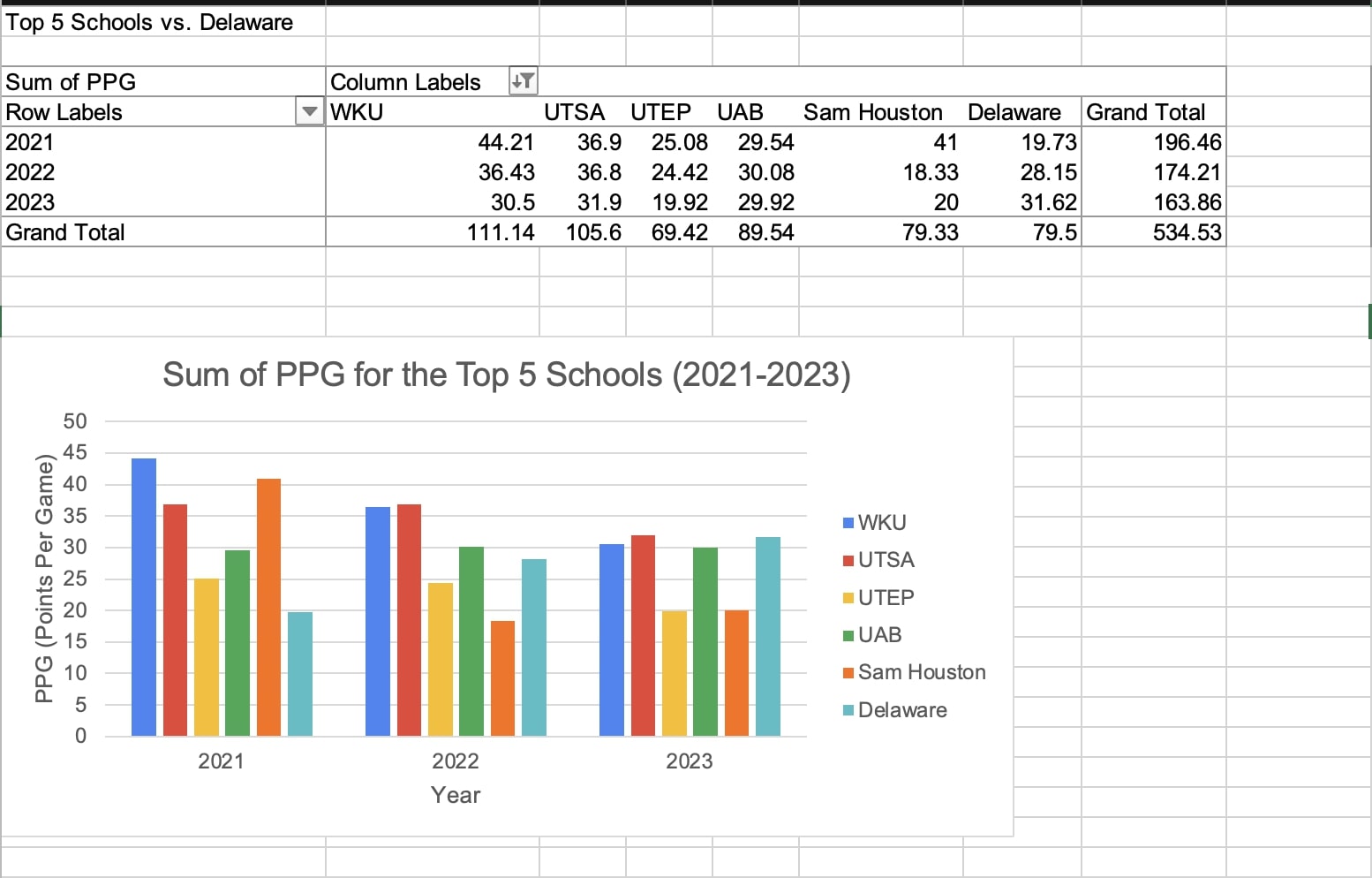
Task: Click the red UTSA bar for 2022
Action: [x=409, y=620]
